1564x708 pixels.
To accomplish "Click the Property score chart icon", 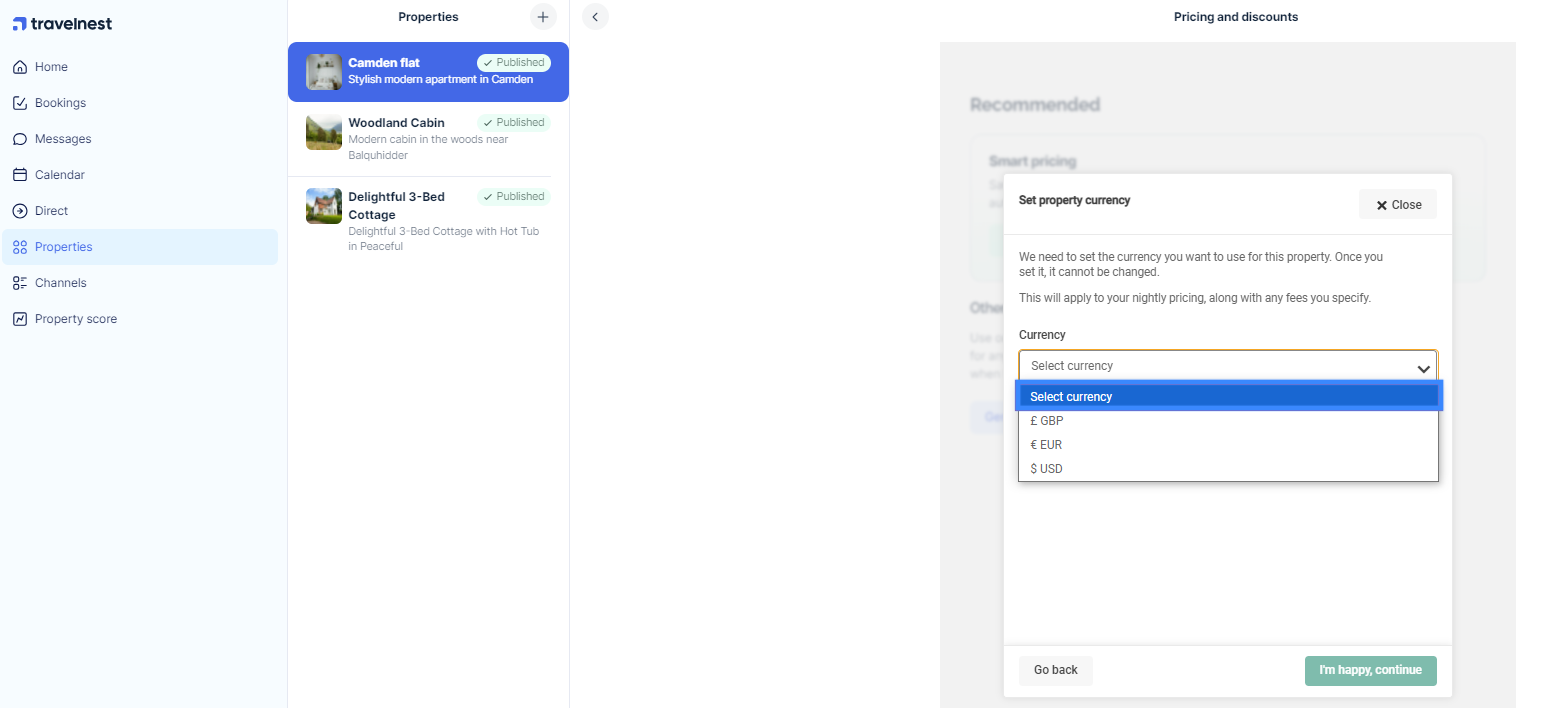I will tap(20, 319).
